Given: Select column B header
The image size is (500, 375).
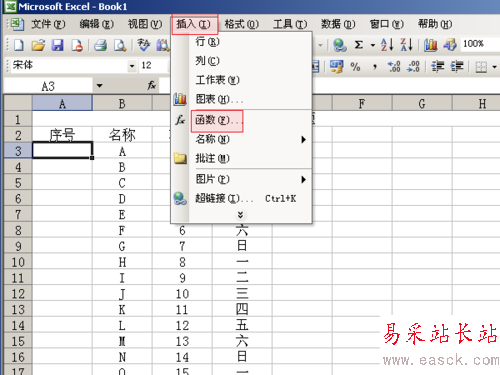Looking at the screenshot, I should (x=122, y=103).
